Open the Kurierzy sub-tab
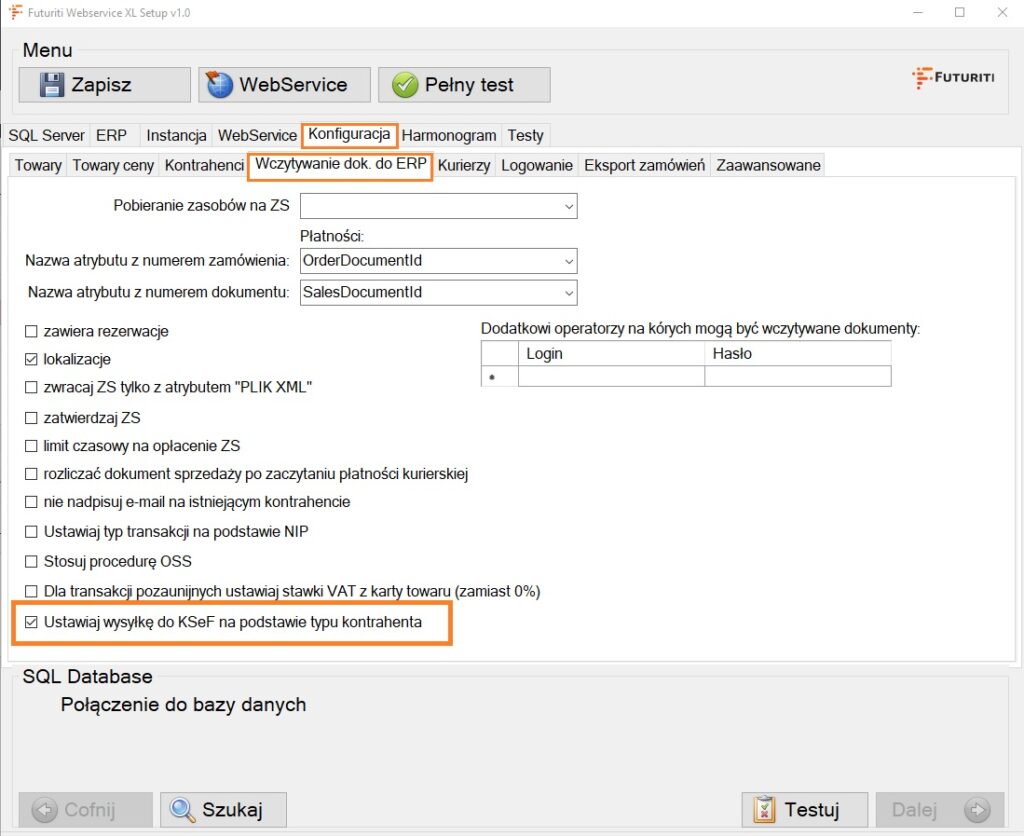 (464, 165)
